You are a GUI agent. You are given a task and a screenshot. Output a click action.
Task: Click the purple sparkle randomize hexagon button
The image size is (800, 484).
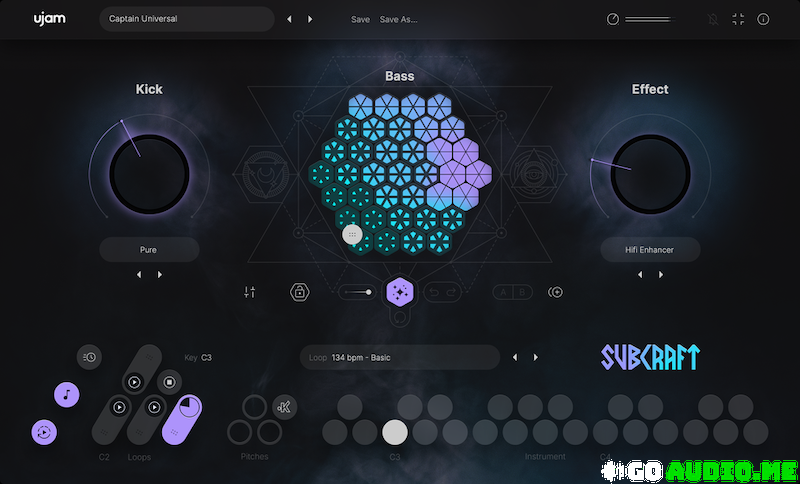[400, 292]
